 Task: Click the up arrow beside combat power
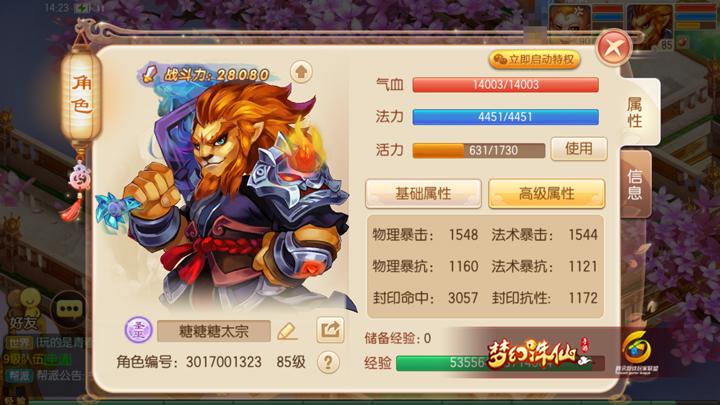(301, 72)
